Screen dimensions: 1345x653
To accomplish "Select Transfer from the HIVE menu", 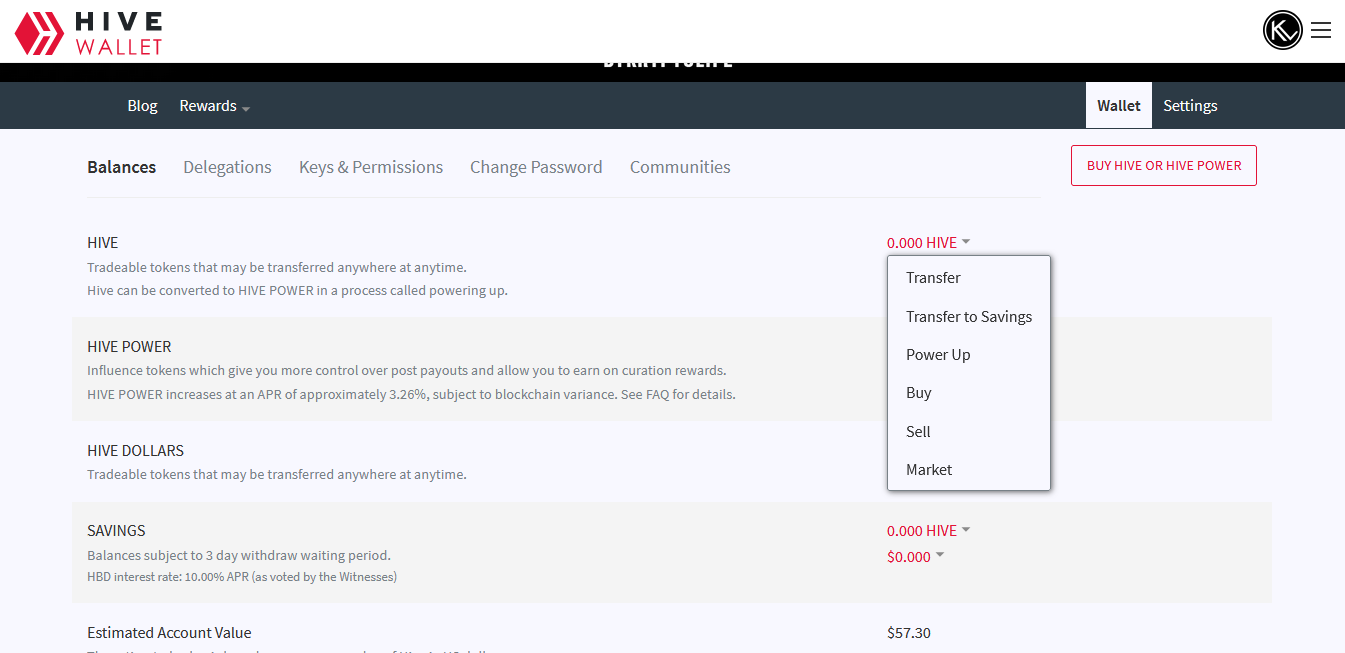I will (933, 278).
